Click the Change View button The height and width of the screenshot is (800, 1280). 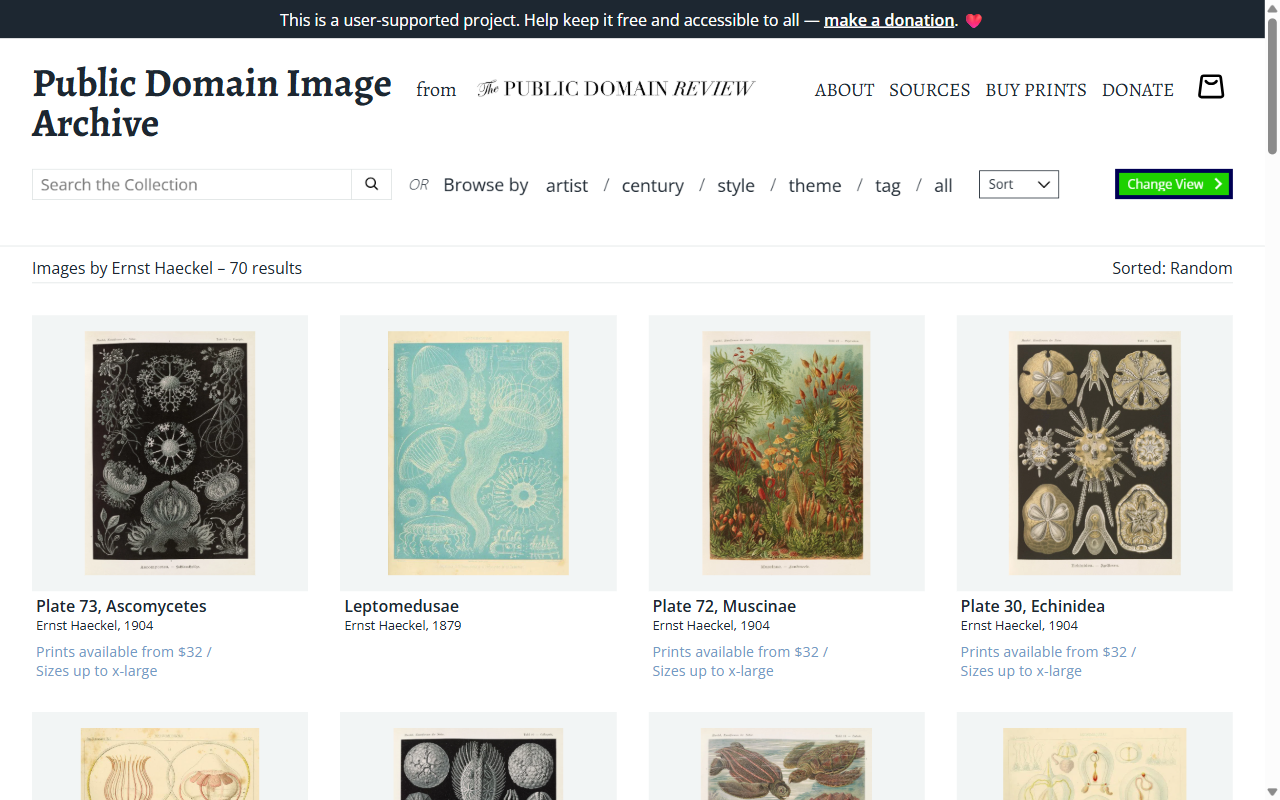tap(1174, 184)
